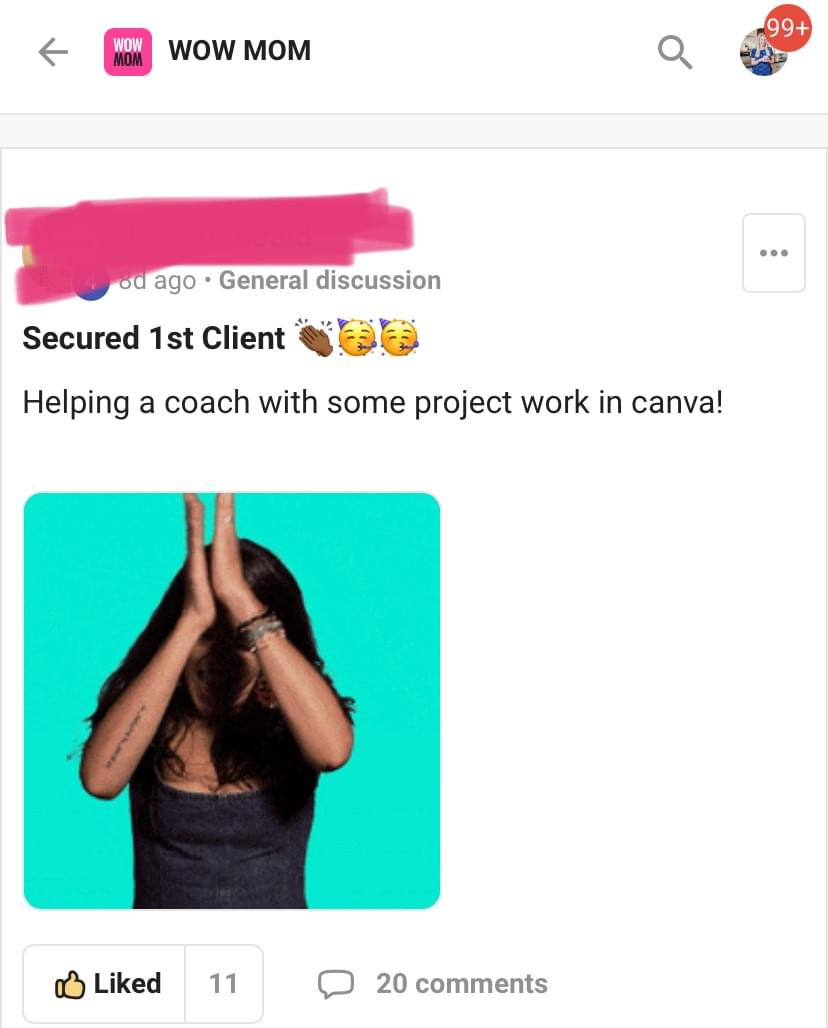
Task: Click the clapping hands emoji in title
Action: pos(315,338)
